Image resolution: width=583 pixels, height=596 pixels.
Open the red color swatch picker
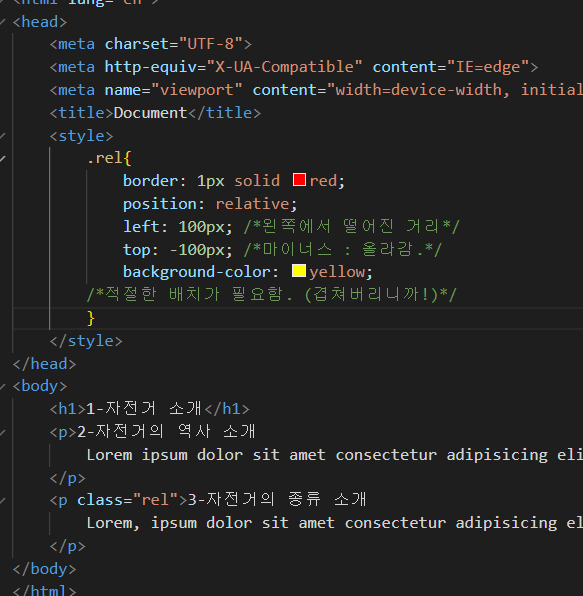[x=299, y=179]
